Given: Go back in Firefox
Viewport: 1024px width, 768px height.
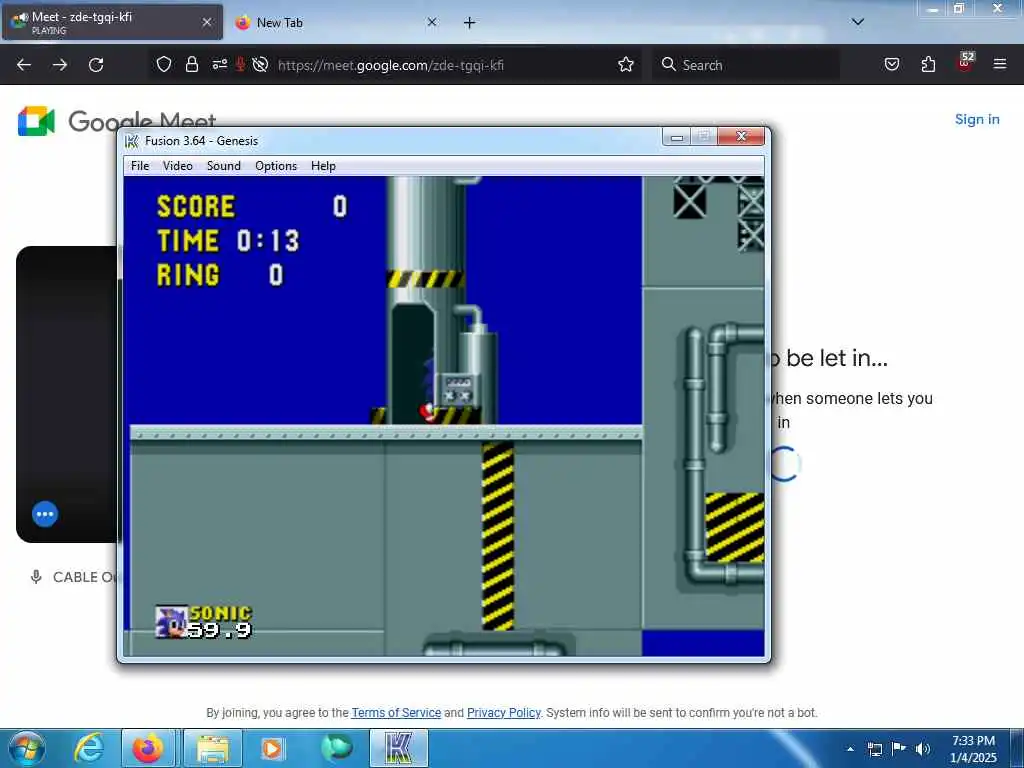Looking at the screenshot, I should click(x=24, y=65).
